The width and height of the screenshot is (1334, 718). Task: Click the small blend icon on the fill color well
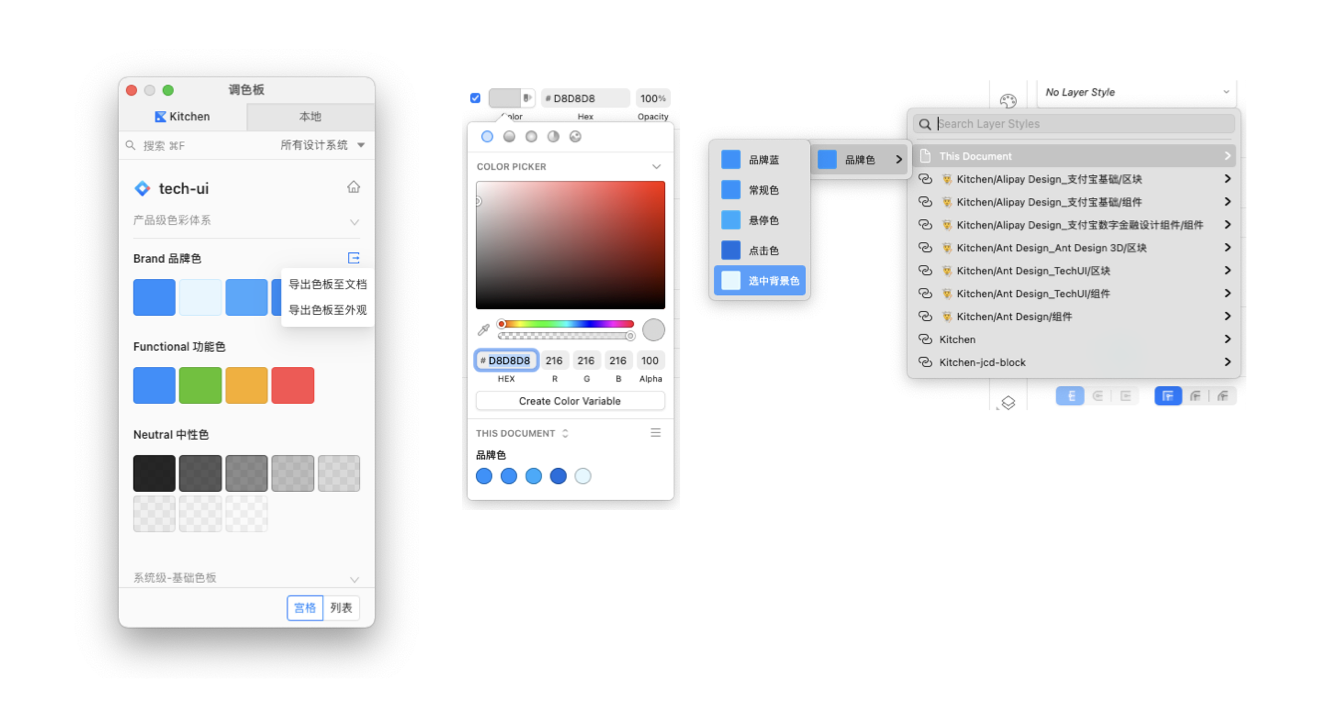(528, 98)
